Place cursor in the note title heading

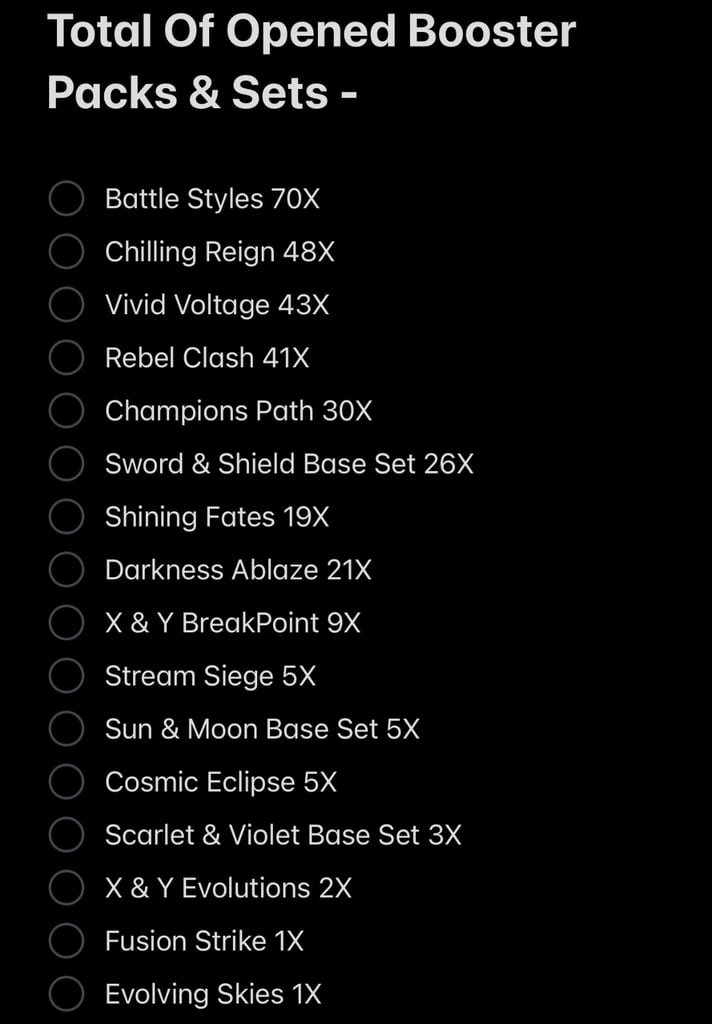pyautogui.click(x=312, y=61)
